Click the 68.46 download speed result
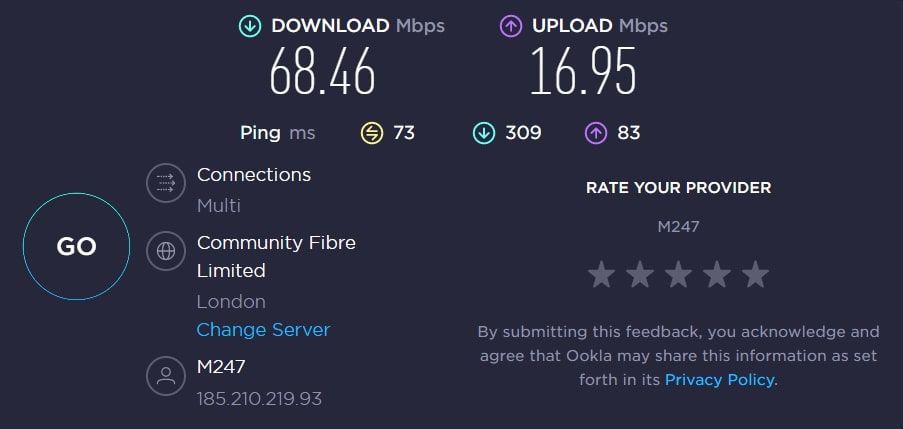 point(322,72)
